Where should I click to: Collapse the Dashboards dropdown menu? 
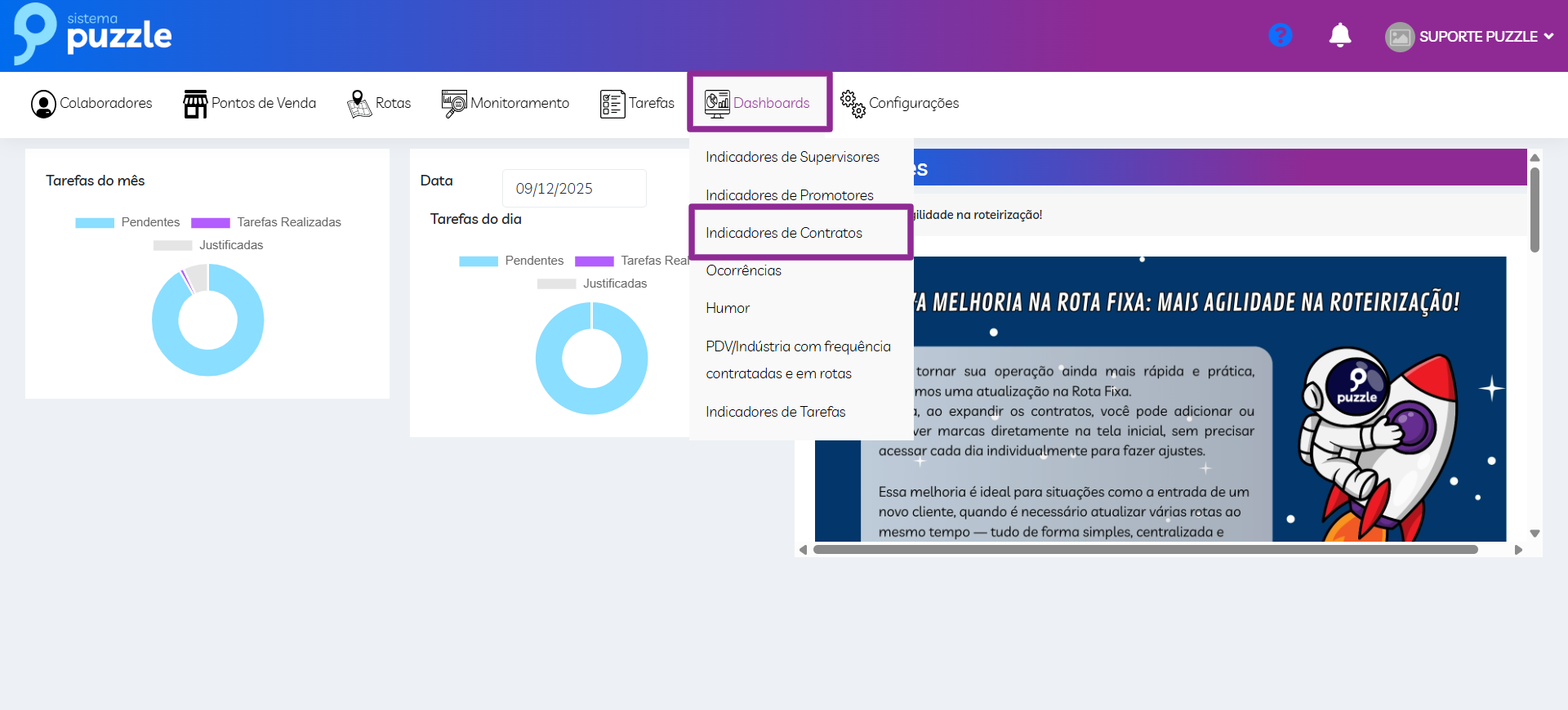click(759, 103)
